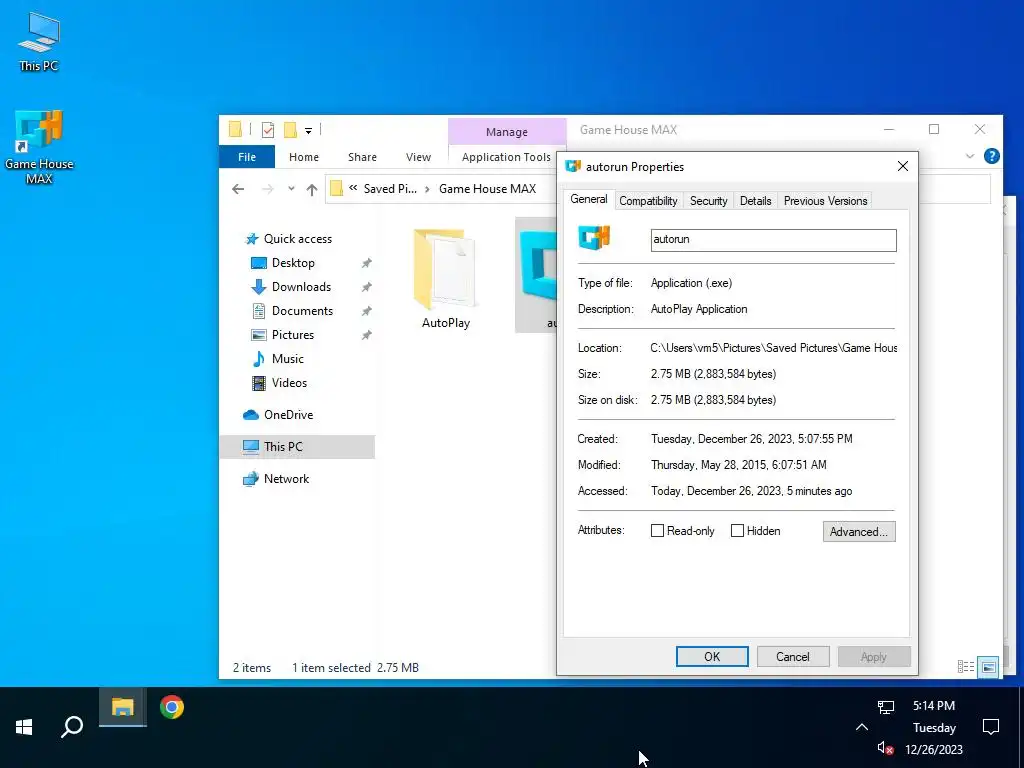Image resolution: width=1024 pixels, height=768 pixels.
Task: Open Customize Quick Access Toolbar dropdown
Action: coord(308,131)
